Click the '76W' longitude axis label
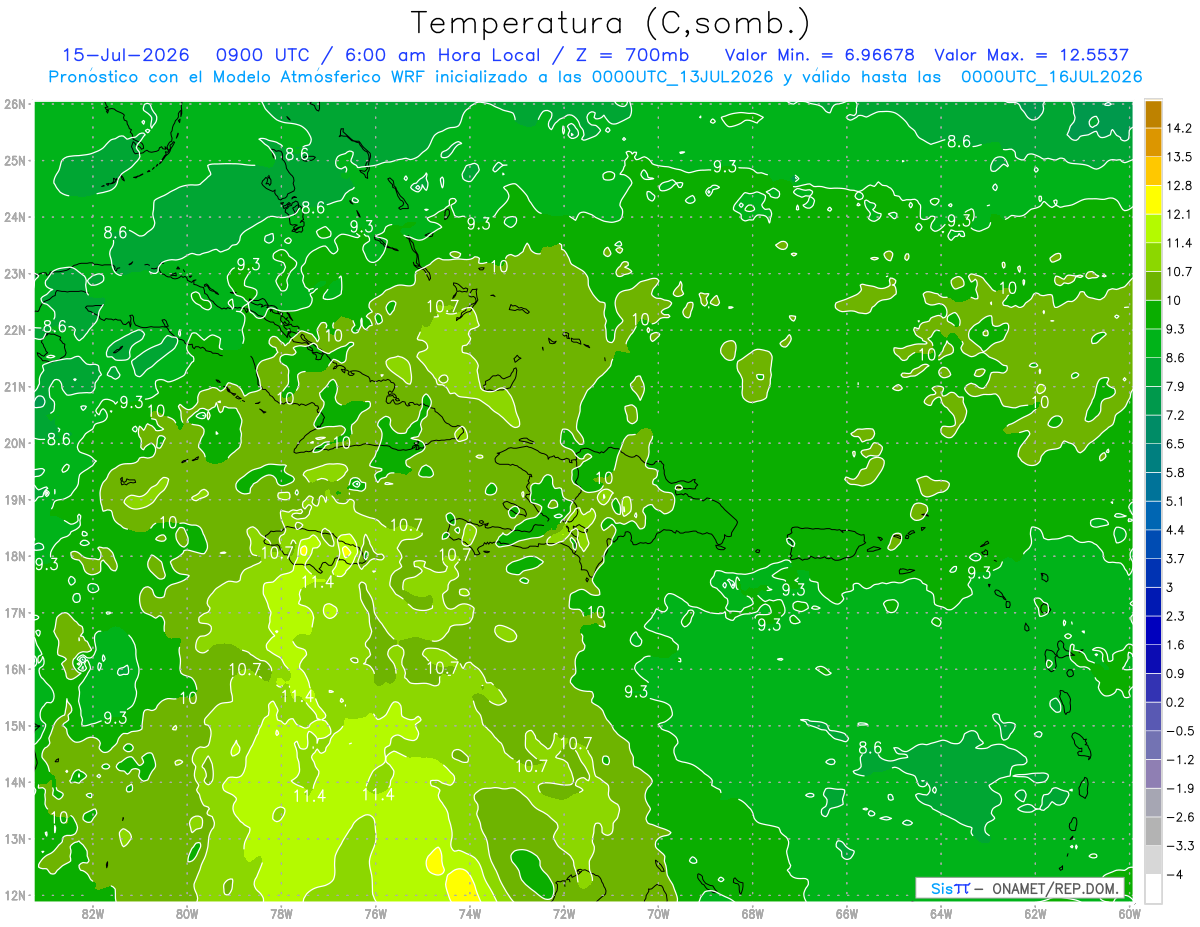1200x927 pixels. click(x=376, y=913)
